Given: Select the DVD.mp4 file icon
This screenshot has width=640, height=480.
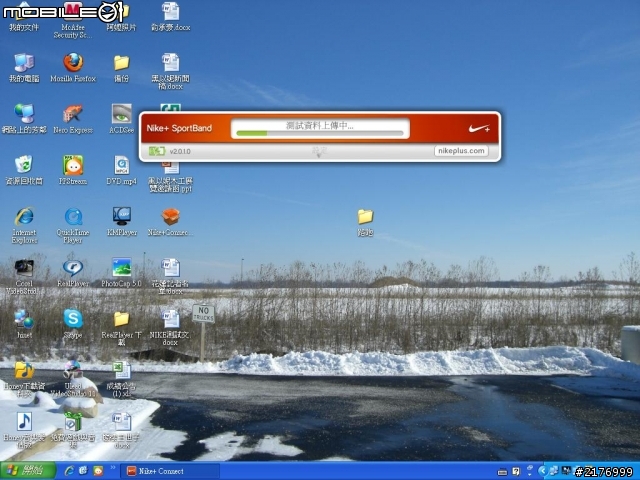Looking at the screenshot, I should [x=122, y=165].
